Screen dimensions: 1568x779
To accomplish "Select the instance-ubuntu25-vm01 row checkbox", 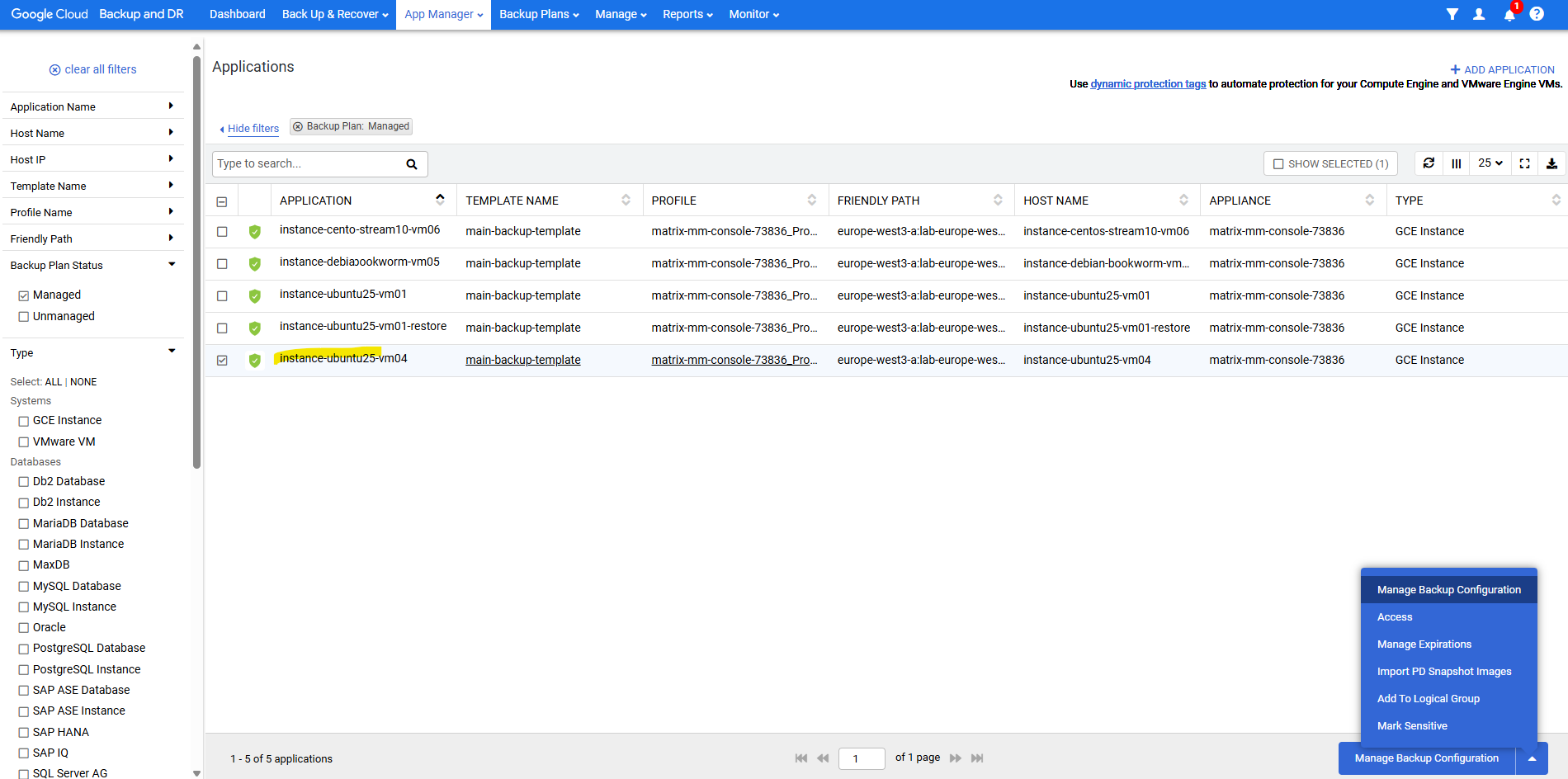I will (222, 295).
